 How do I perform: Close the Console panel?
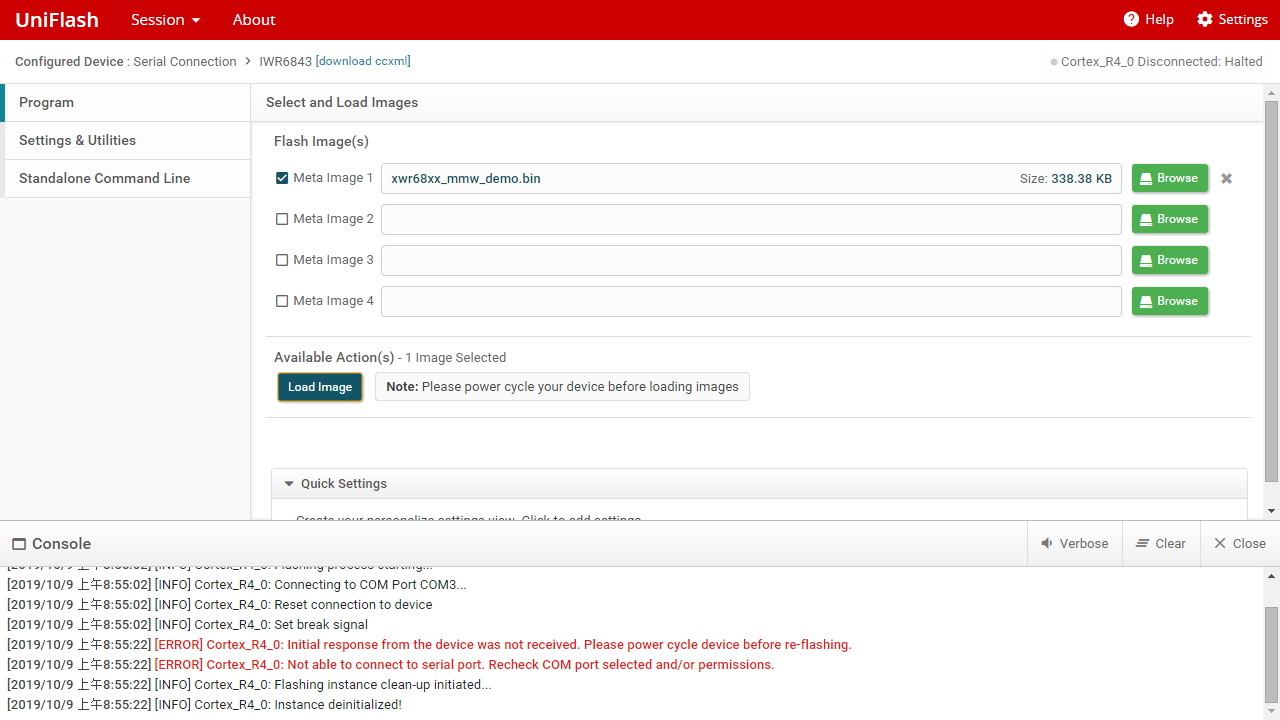1240,543
